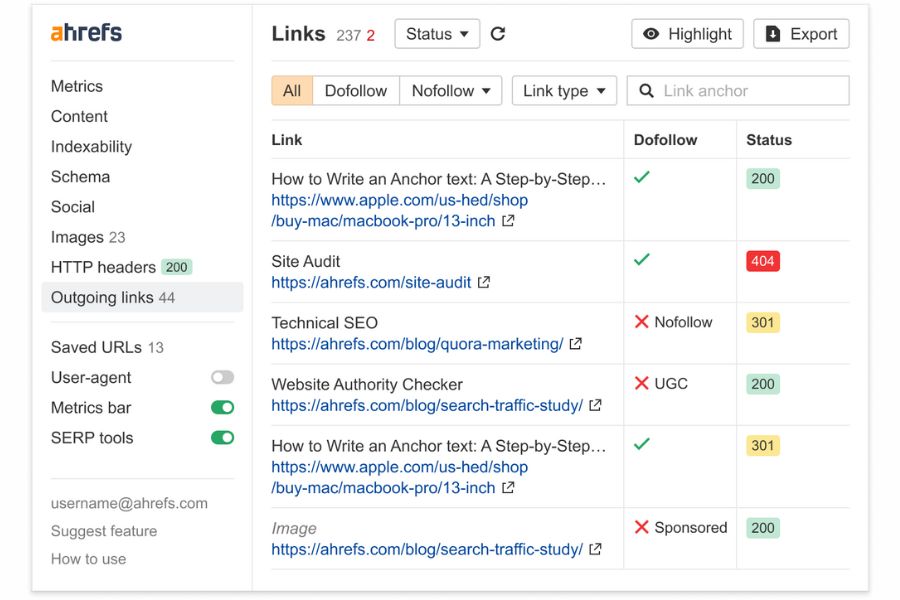Select the Dofollow filter tab
This screenshot has width=900, height=600.
(x=356, y=91)
